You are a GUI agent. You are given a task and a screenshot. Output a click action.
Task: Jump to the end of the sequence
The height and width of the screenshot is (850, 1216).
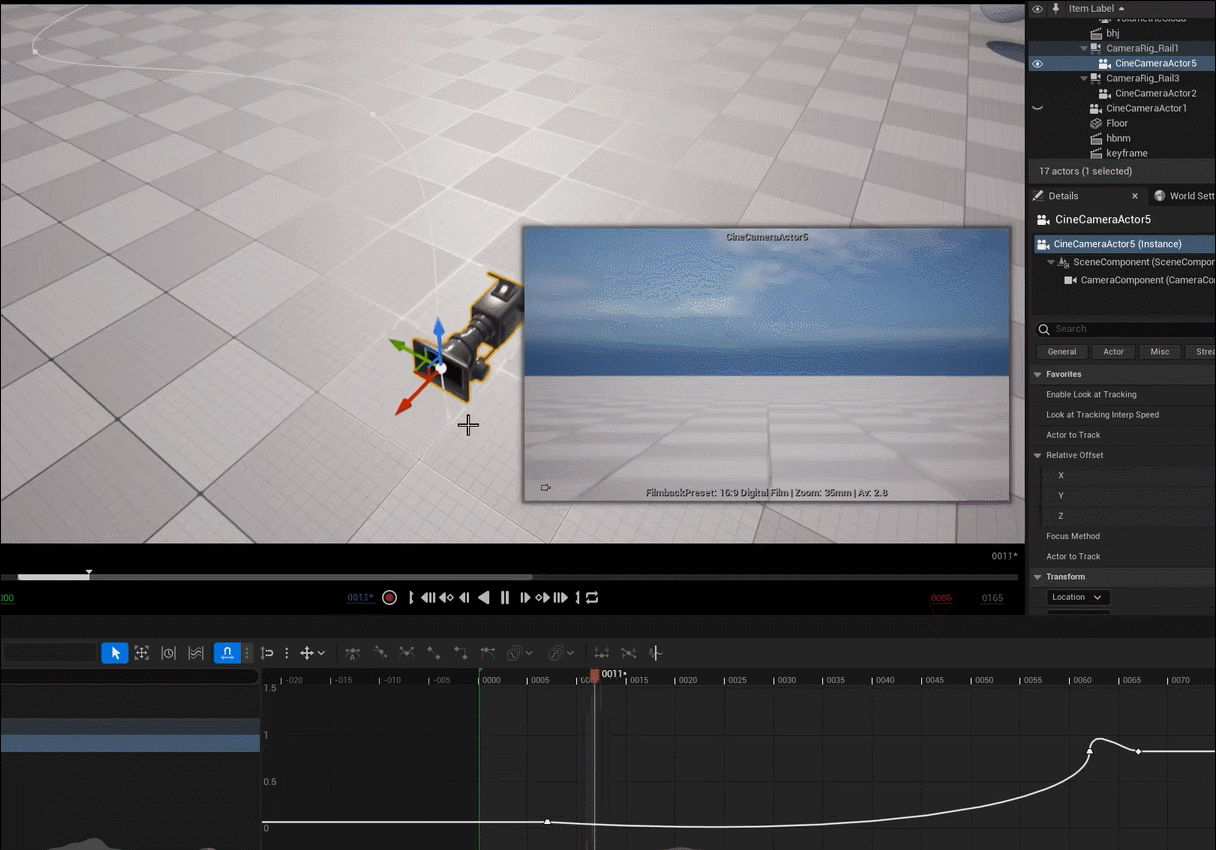click(560, 598)
